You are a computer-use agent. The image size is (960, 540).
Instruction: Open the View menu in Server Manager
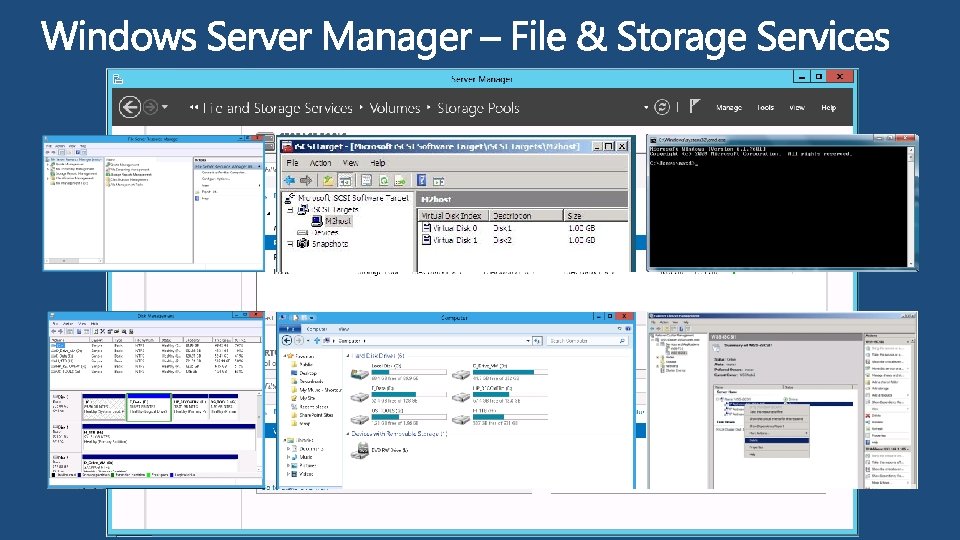click(x=797, y=108)
